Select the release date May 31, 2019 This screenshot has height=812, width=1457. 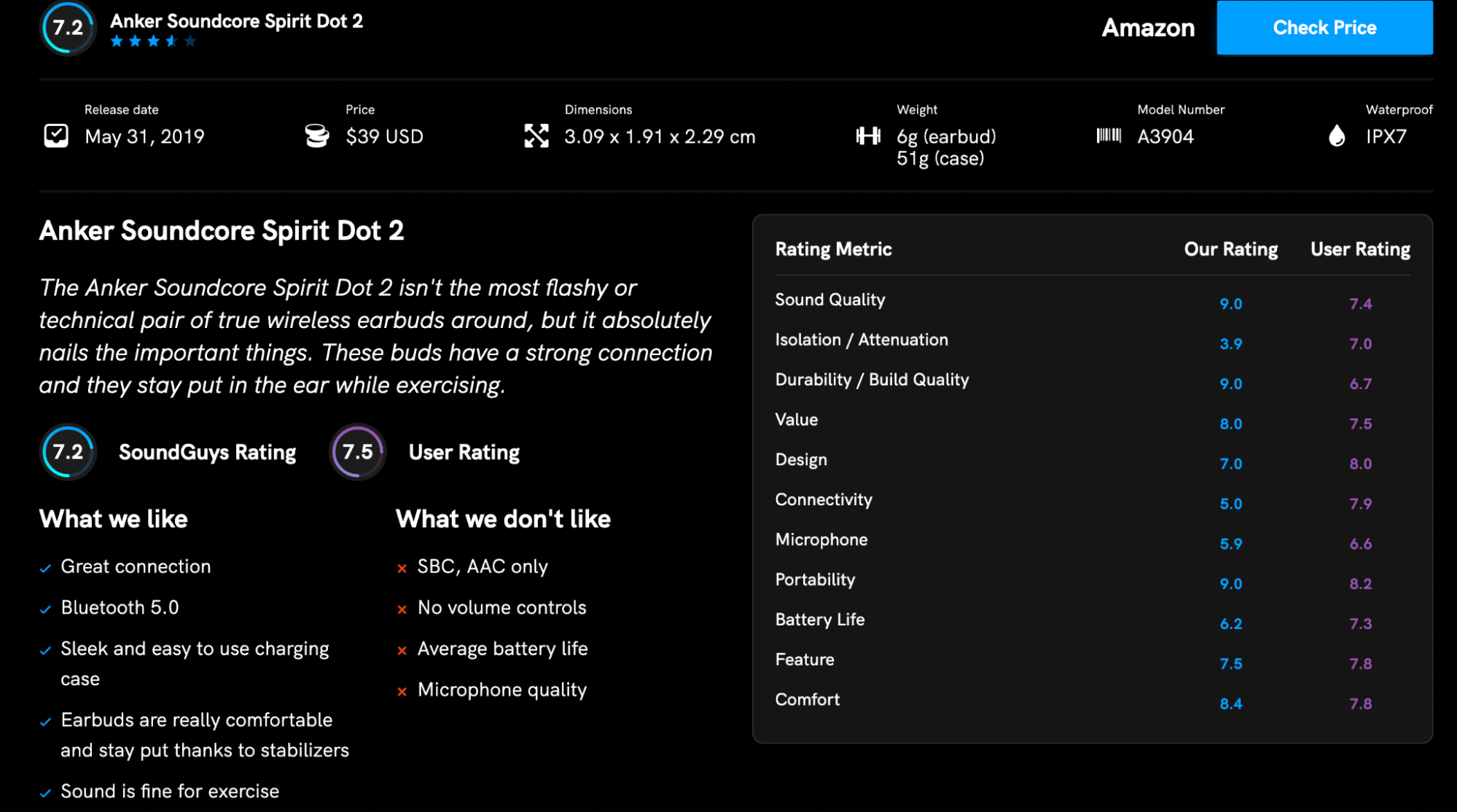(x=144, y=136)
